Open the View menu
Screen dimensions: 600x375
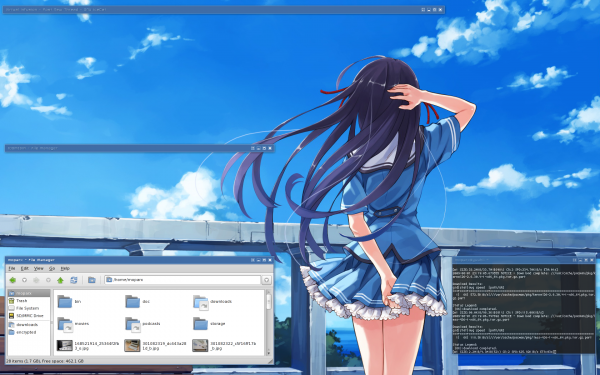[x=38, y=269]
